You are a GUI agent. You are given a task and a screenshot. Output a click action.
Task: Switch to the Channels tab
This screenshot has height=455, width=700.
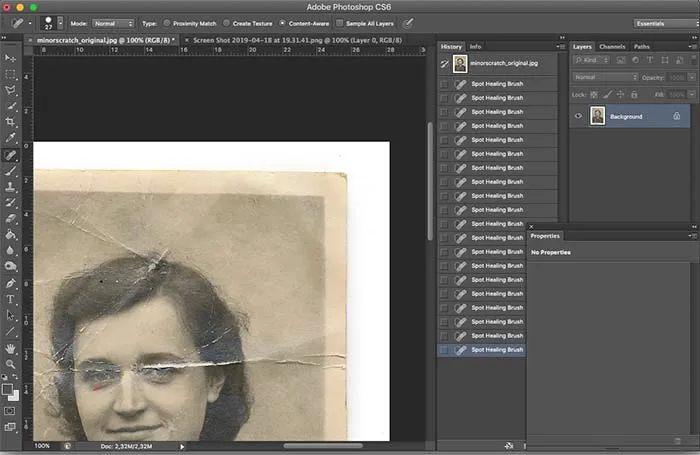point(612,46)
